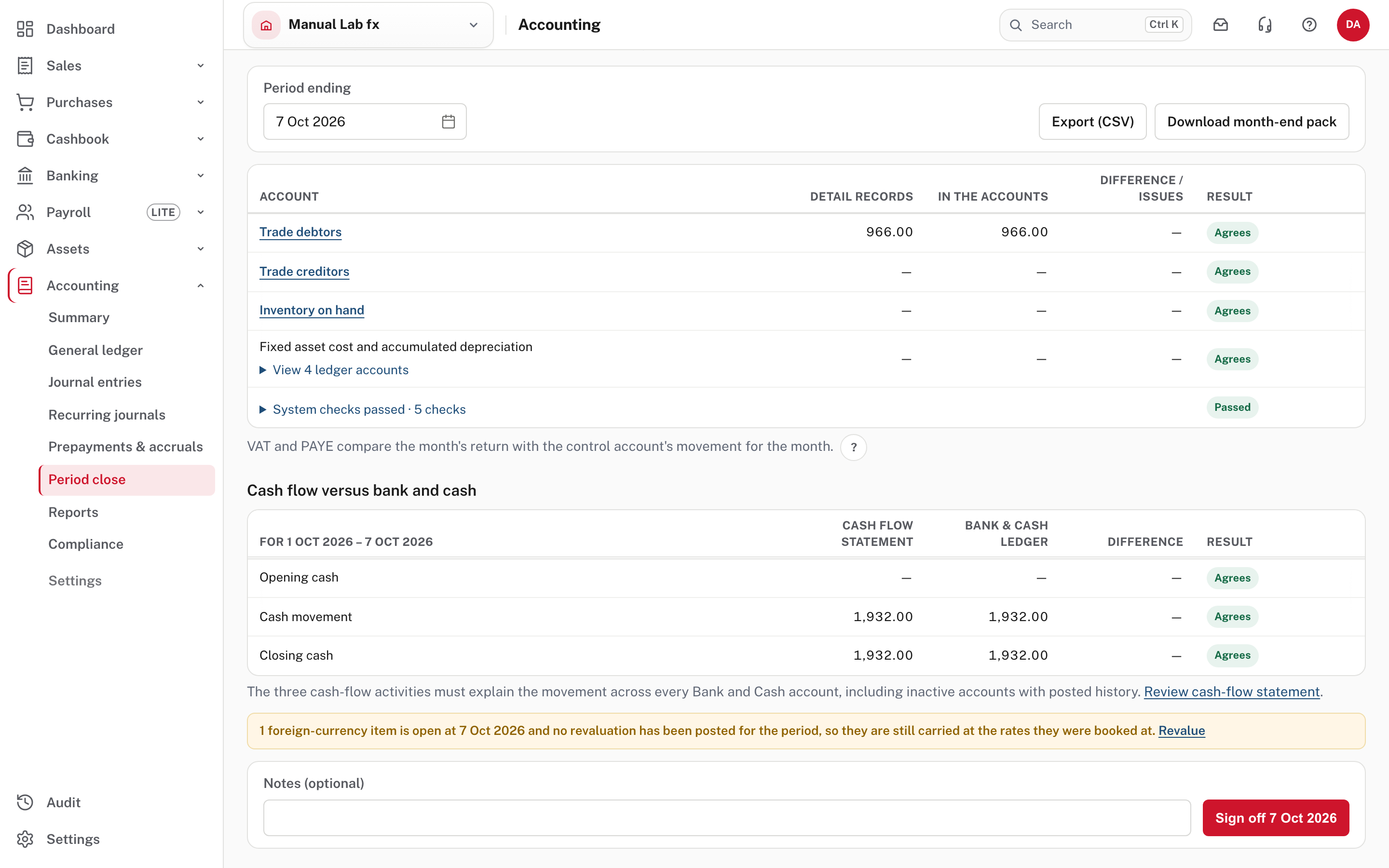Open the Trade debtors link
The height and width of the screenshot is (868, 1389).
tap(300, 232)
